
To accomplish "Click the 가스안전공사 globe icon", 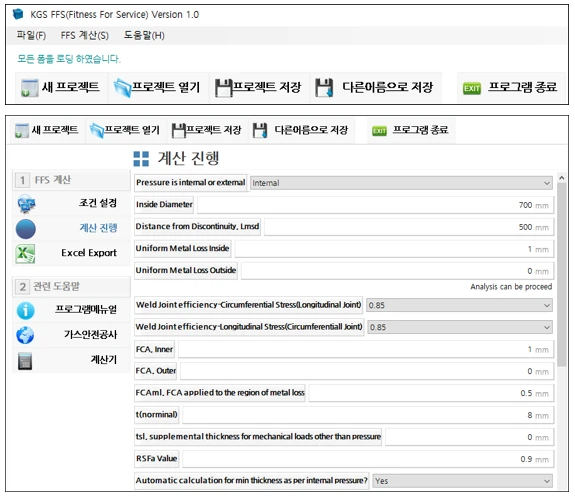I will 25,335.
